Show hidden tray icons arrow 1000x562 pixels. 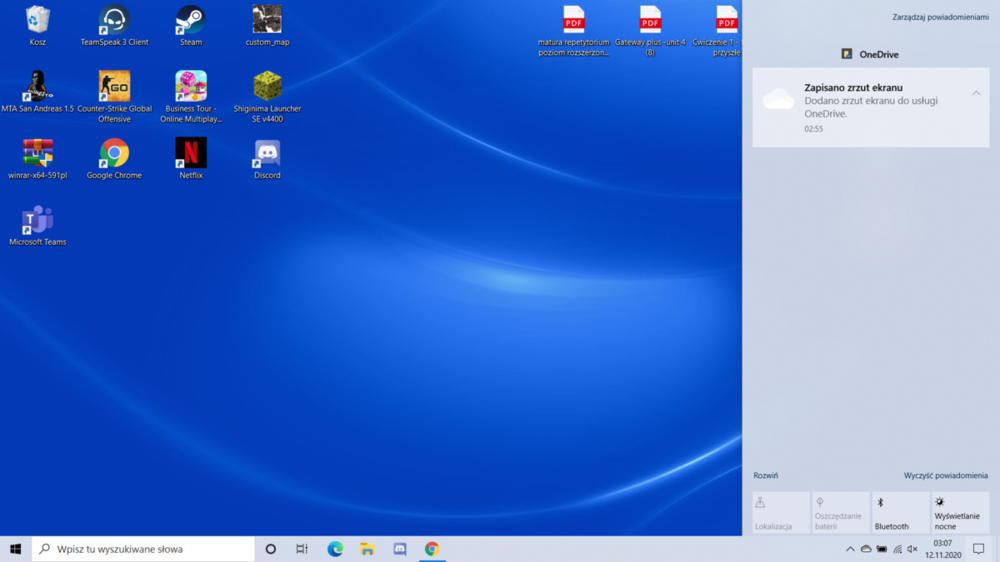(x=850, y=549)
